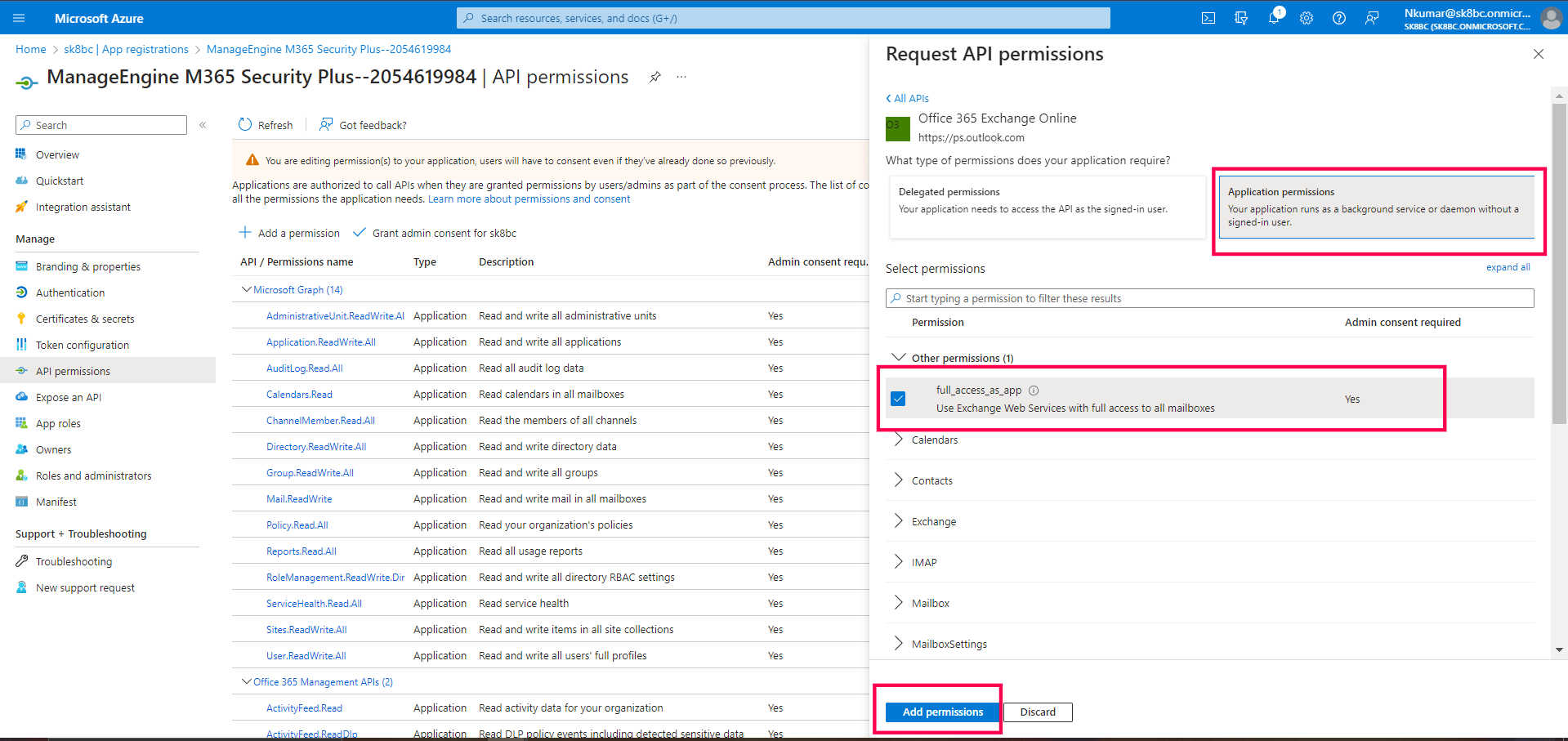Open portal settings gear
Screen dimensions: 1568x741
pyautogui.click(x=1307, y=18)
